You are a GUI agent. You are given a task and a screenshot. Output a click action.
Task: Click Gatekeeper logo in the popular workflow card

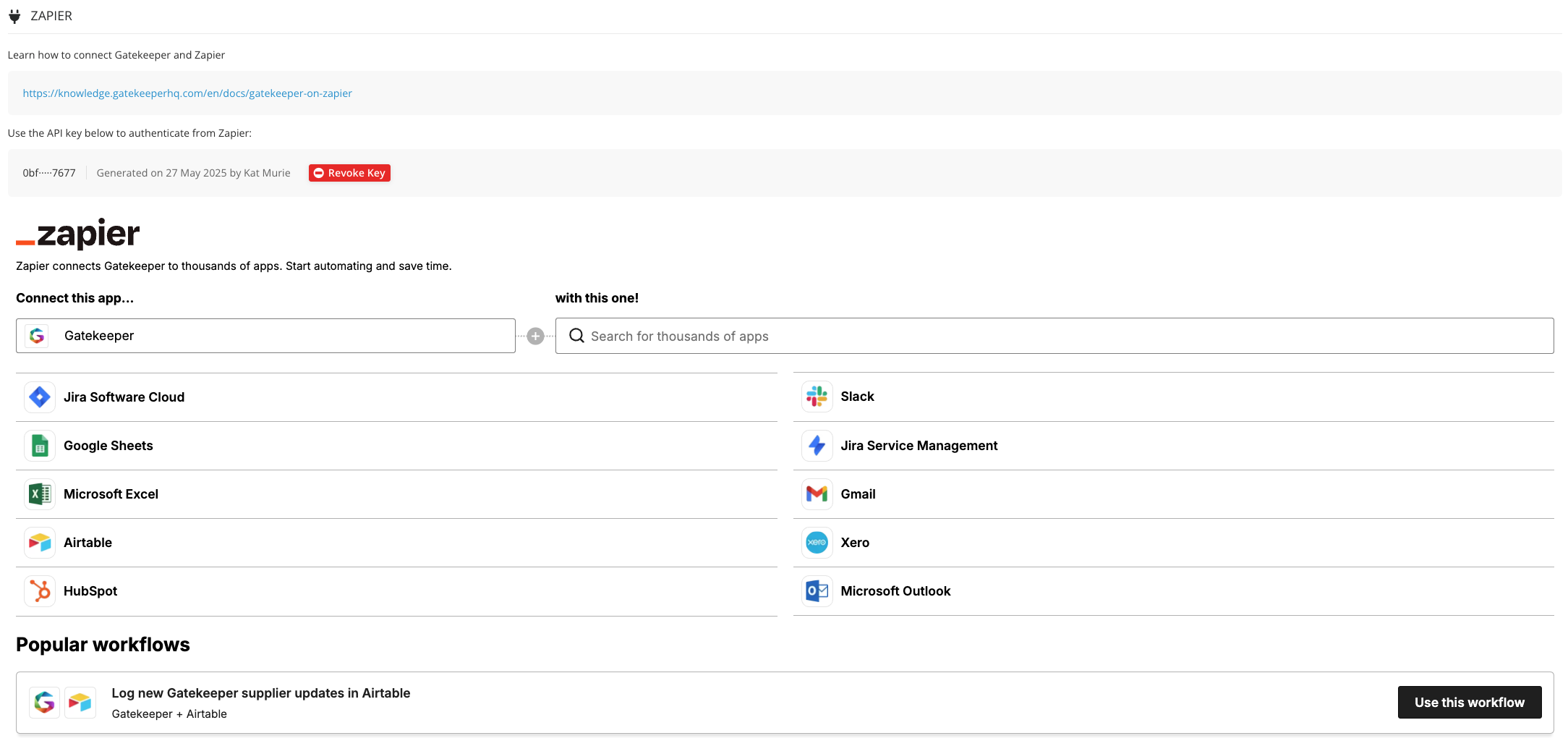45,703
